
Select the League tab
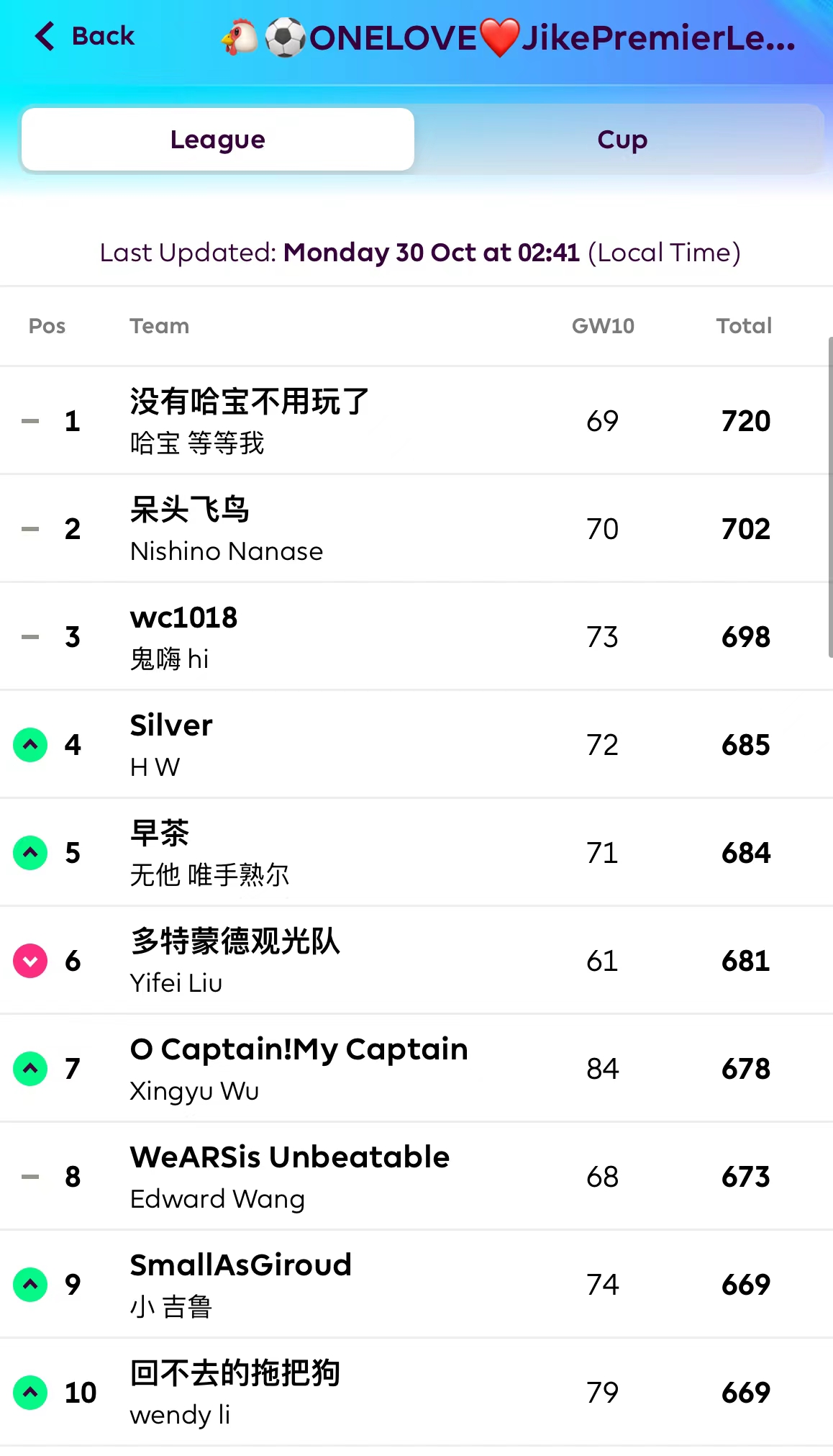[218, 140]
